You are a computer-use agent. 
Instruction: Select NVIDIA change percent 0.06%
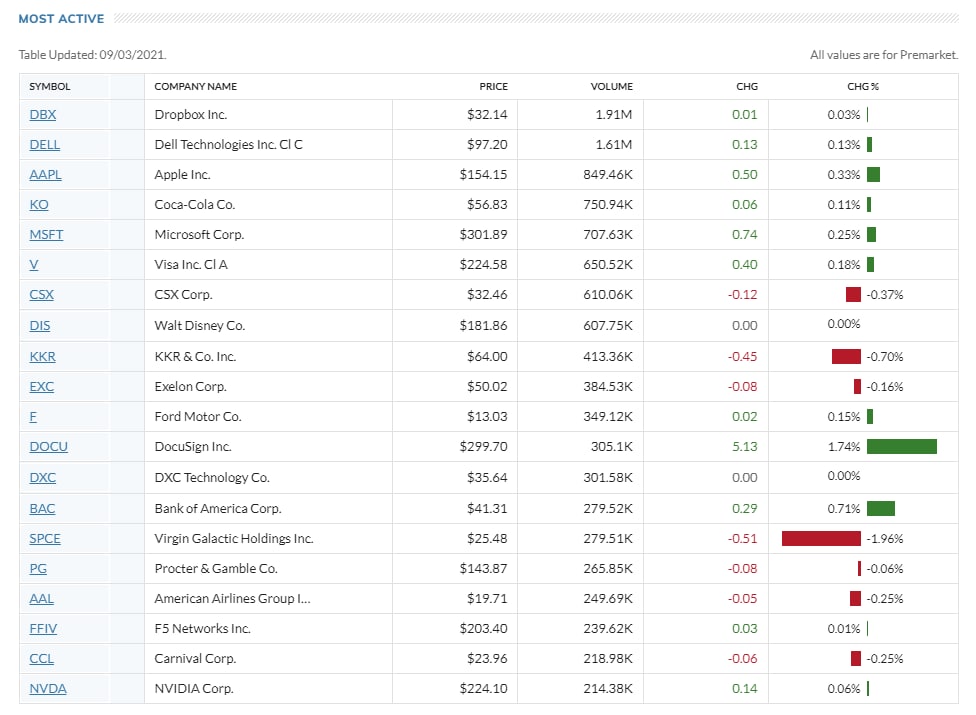[843, 688]
